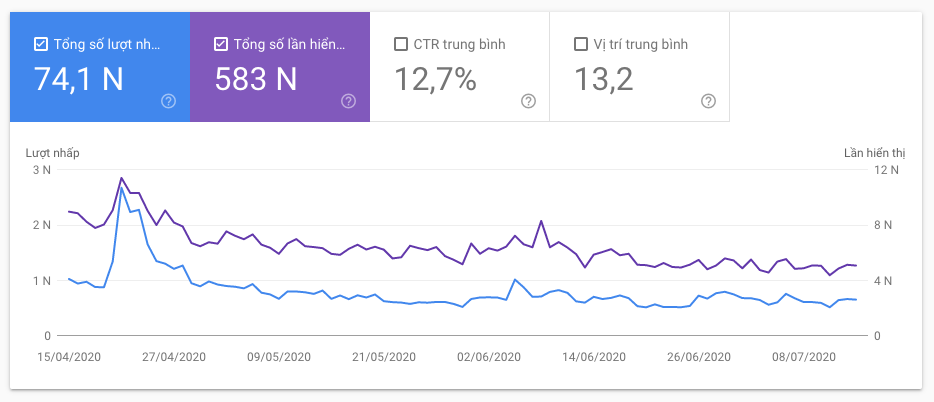Uncheck the Tổng số lượt nhấp checkbox
The width and height of the screenshot is (934, 402).
click(x=41, y=45)
